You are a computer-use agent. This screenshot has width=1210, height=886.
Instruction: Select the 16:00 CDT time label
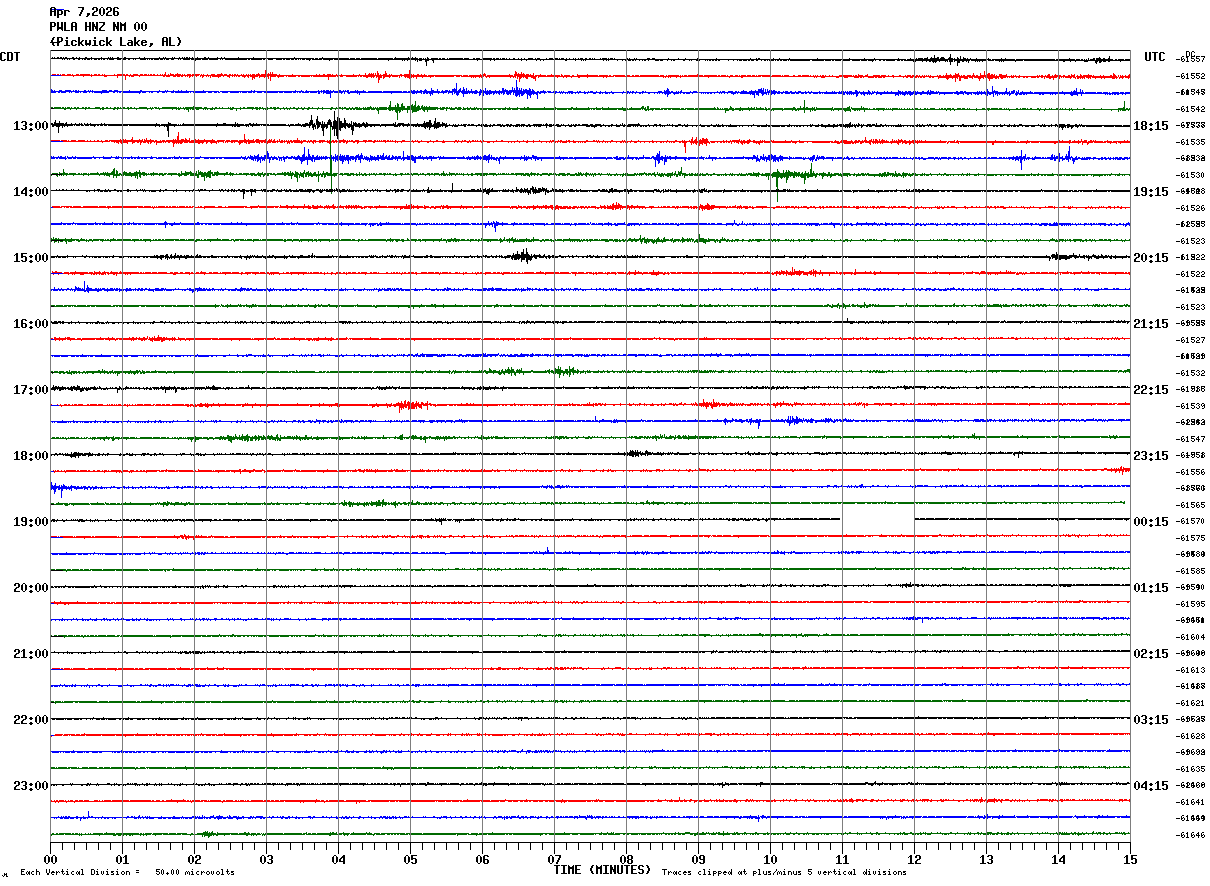tap(31, 324)
